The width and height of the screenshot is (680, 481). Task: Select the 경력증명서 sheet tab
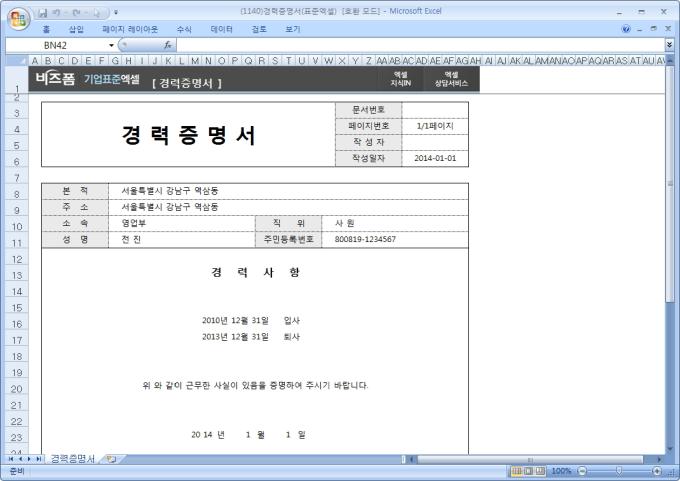[x=72, y=459]
